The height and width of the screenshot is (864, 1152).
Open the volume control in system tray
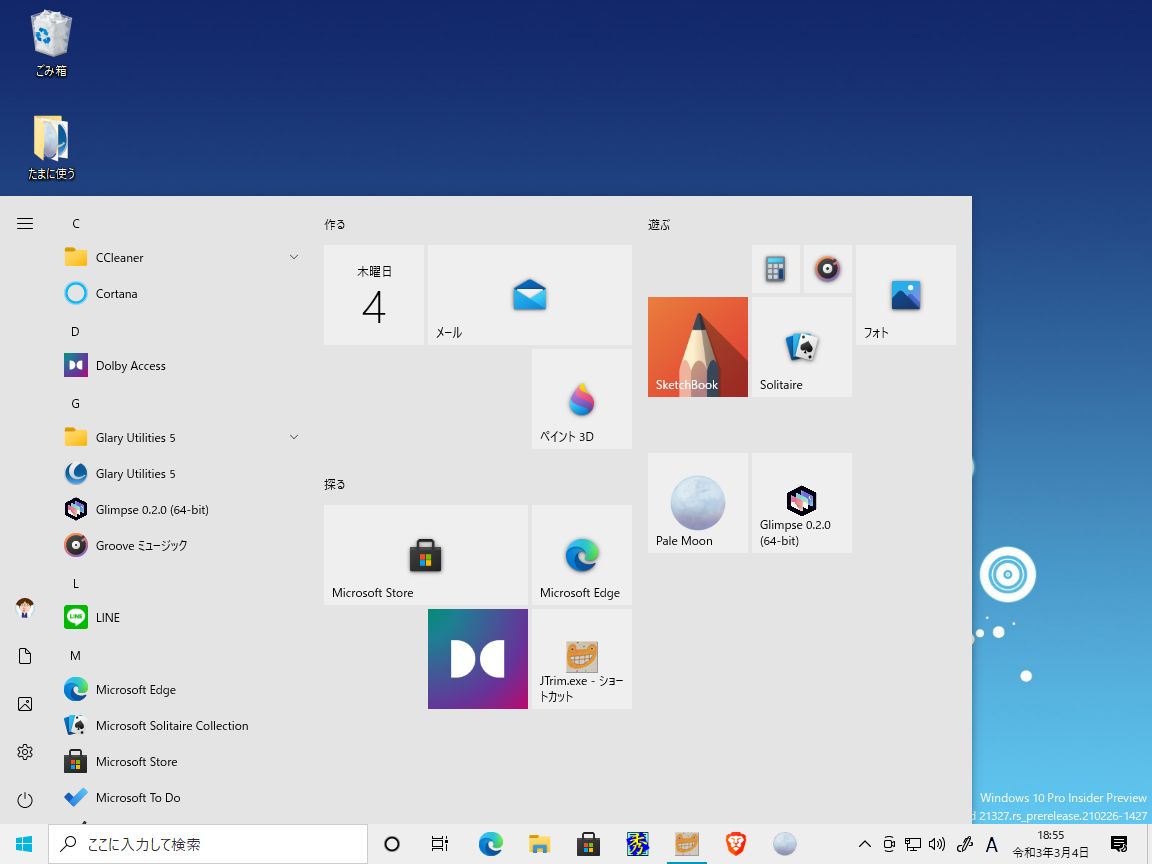(937, 844)
